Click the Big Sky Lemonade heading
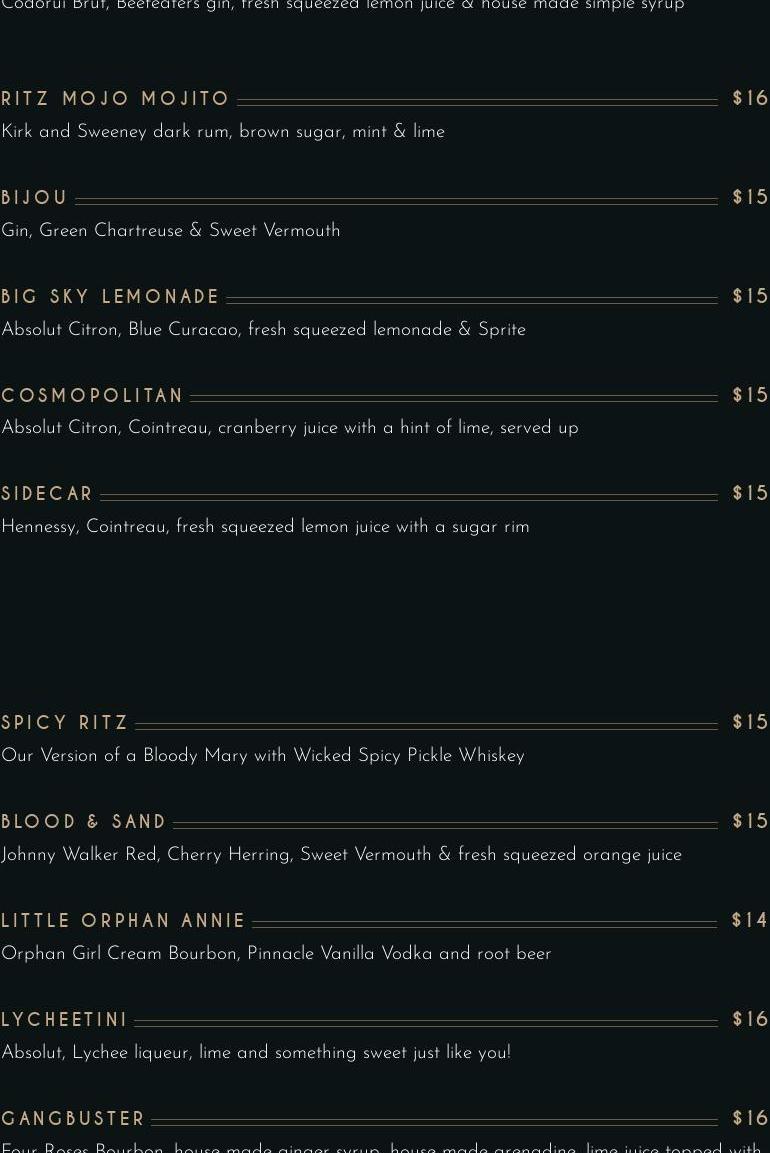The image size is (770, 1153). coord(111,297)
